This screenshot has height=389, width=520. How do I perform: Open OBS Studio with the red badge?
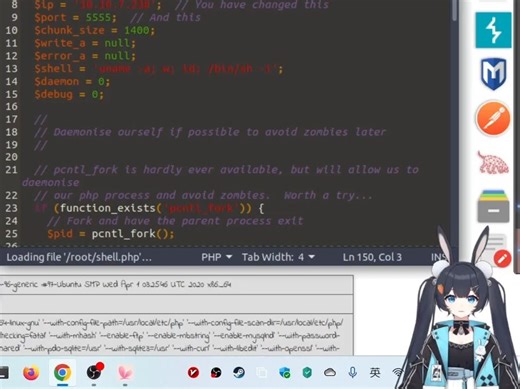pyautogui.click(x=94, y=372)
